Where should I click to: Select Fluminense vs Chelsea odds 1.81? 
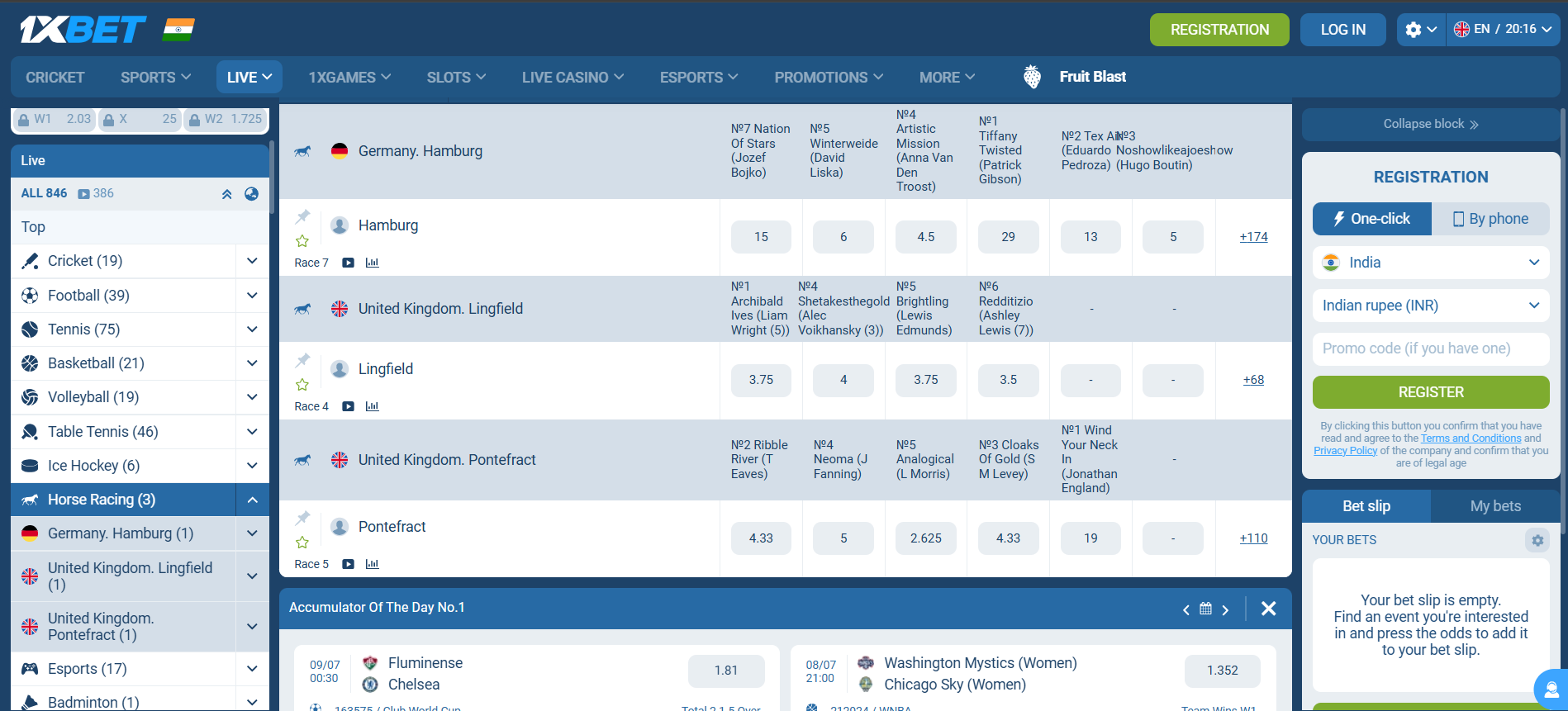pyautogui.click(x=726, y=671)
